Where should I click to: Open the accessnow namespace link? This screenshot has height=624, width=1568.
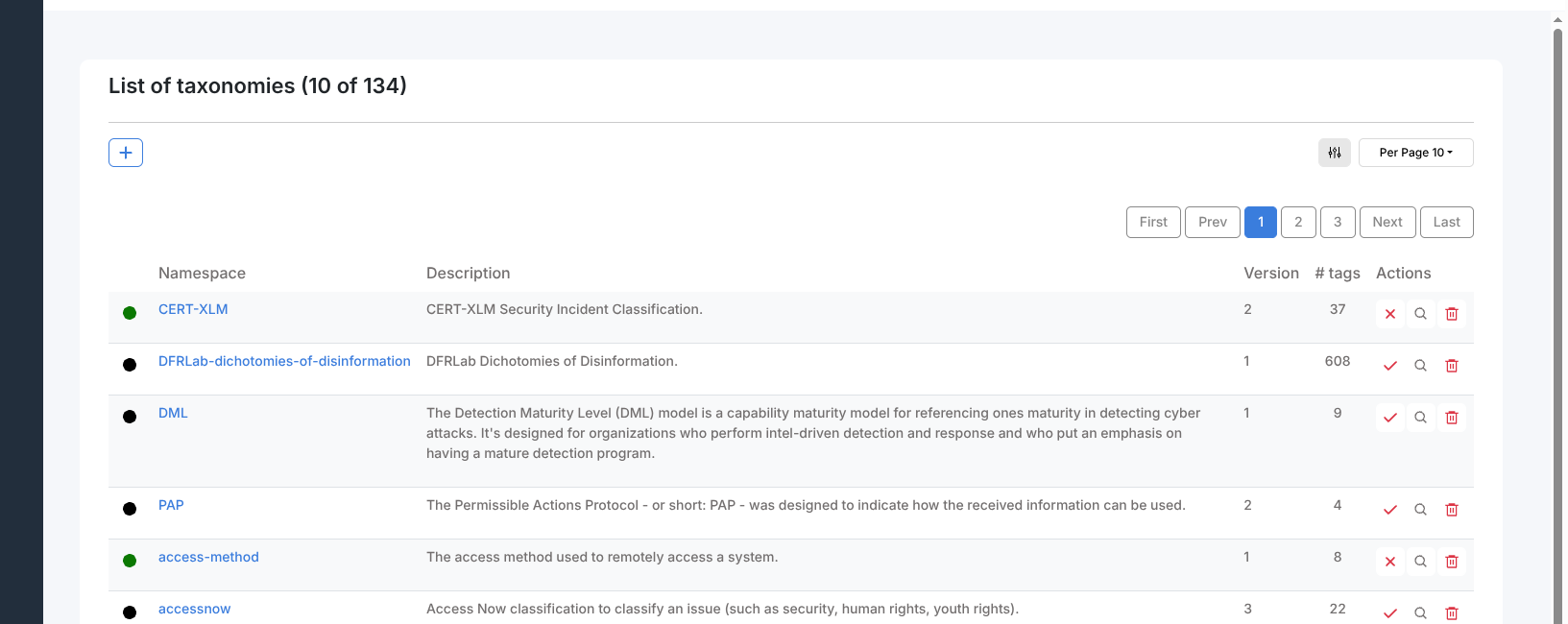point(194,609)
